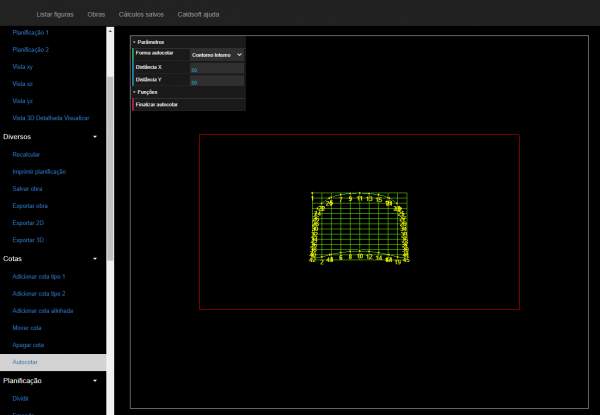Select Apagar cota
Viewport: 600px width, 415px height.
coord(28,344)
